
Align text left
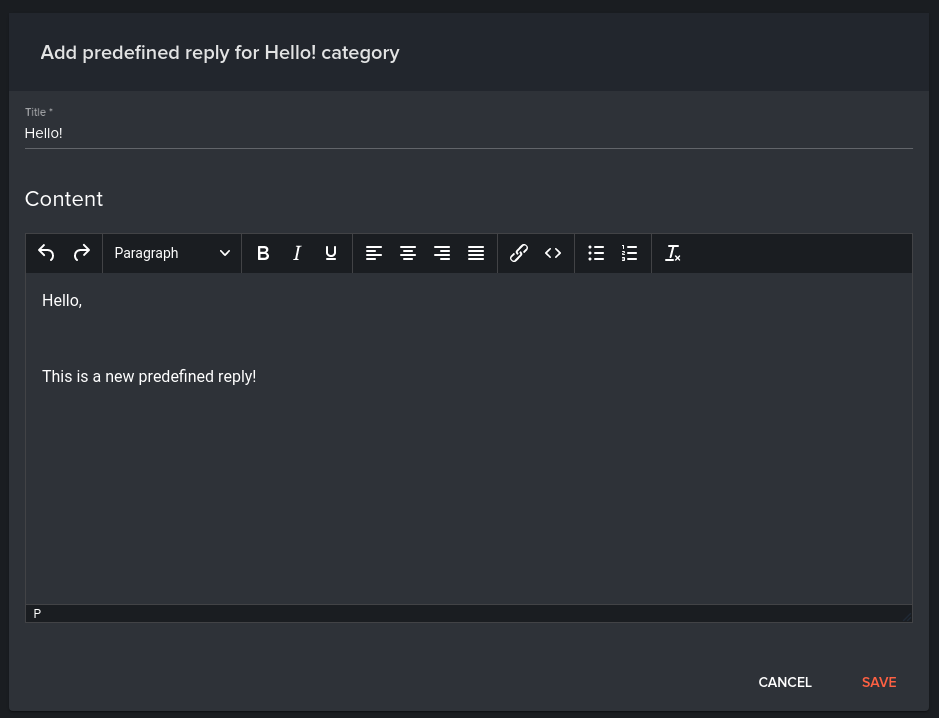click(x=374, y=253)
